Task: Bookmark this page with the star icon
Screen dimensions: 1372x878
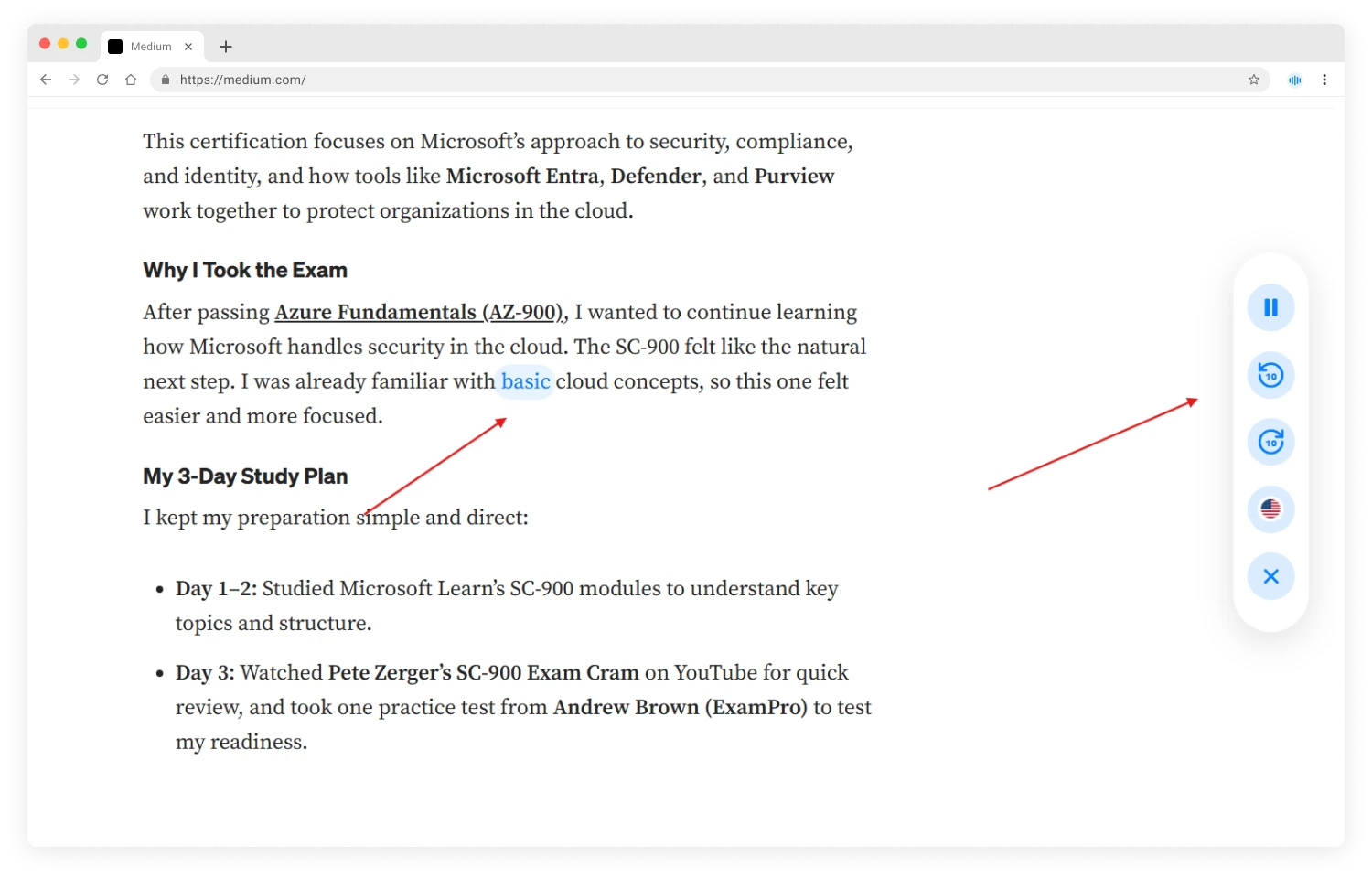Action: pos(1254,80)
